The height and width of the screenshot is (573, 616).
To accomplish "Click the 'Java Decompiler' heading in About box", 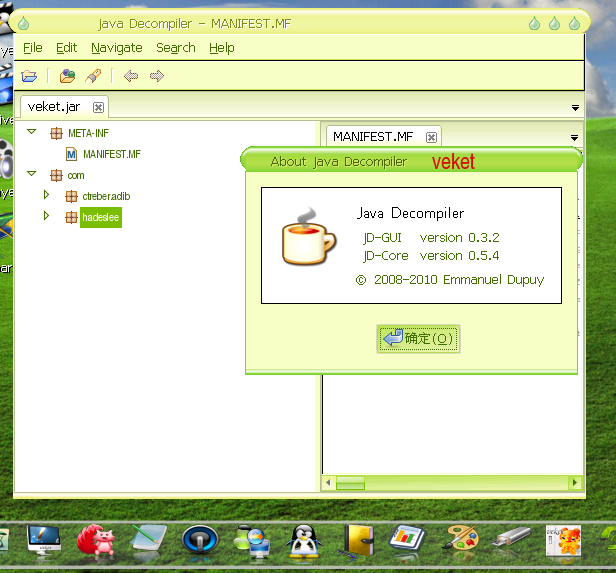I will [411, 213].
